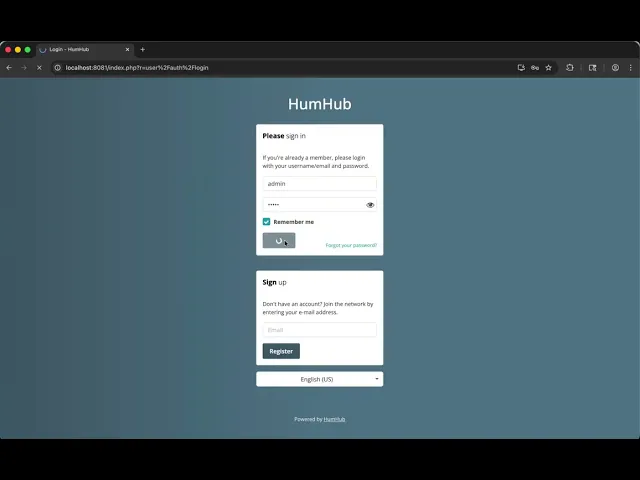The height and width of the screenshot is (480, 640).
Task: Focus the username field containing admin
Action: click(x=320, y=184)
